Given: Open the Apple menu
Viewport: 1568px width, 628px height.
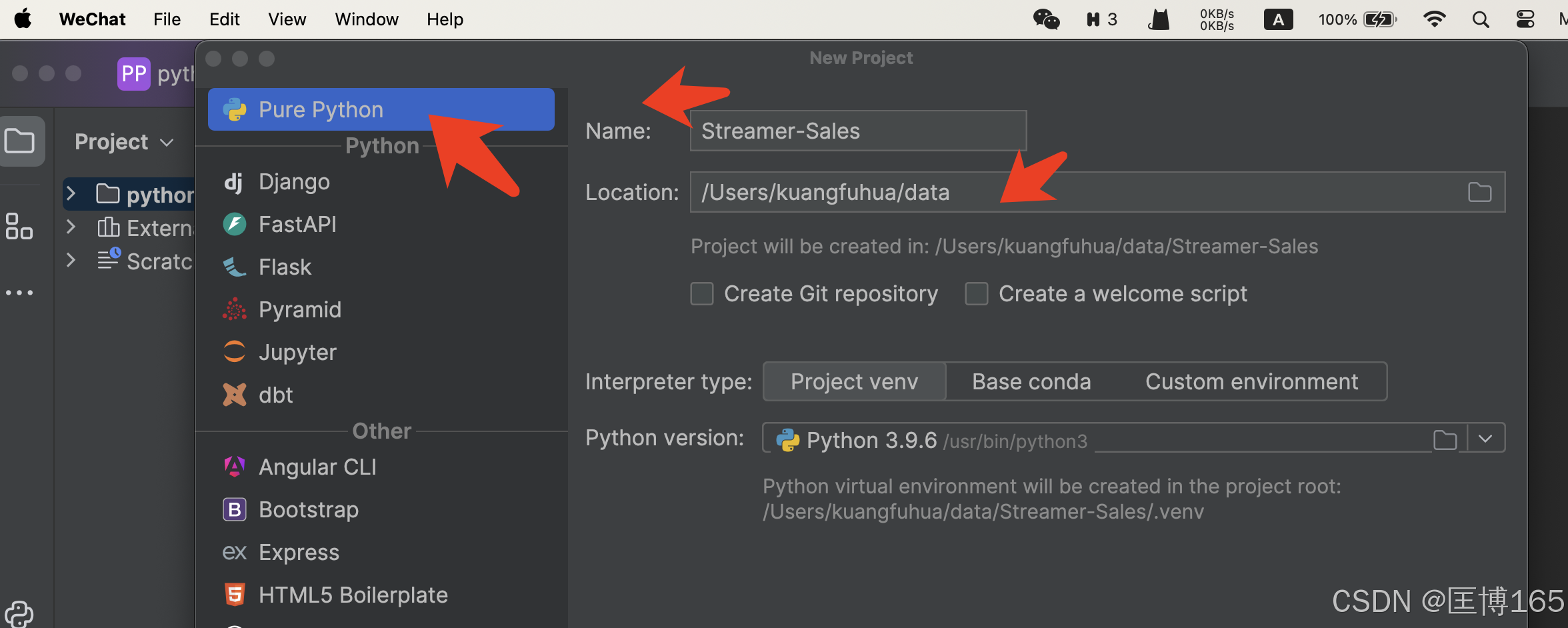Looking at the screenshot, I should pyautogui.click(x=23, y=19).
